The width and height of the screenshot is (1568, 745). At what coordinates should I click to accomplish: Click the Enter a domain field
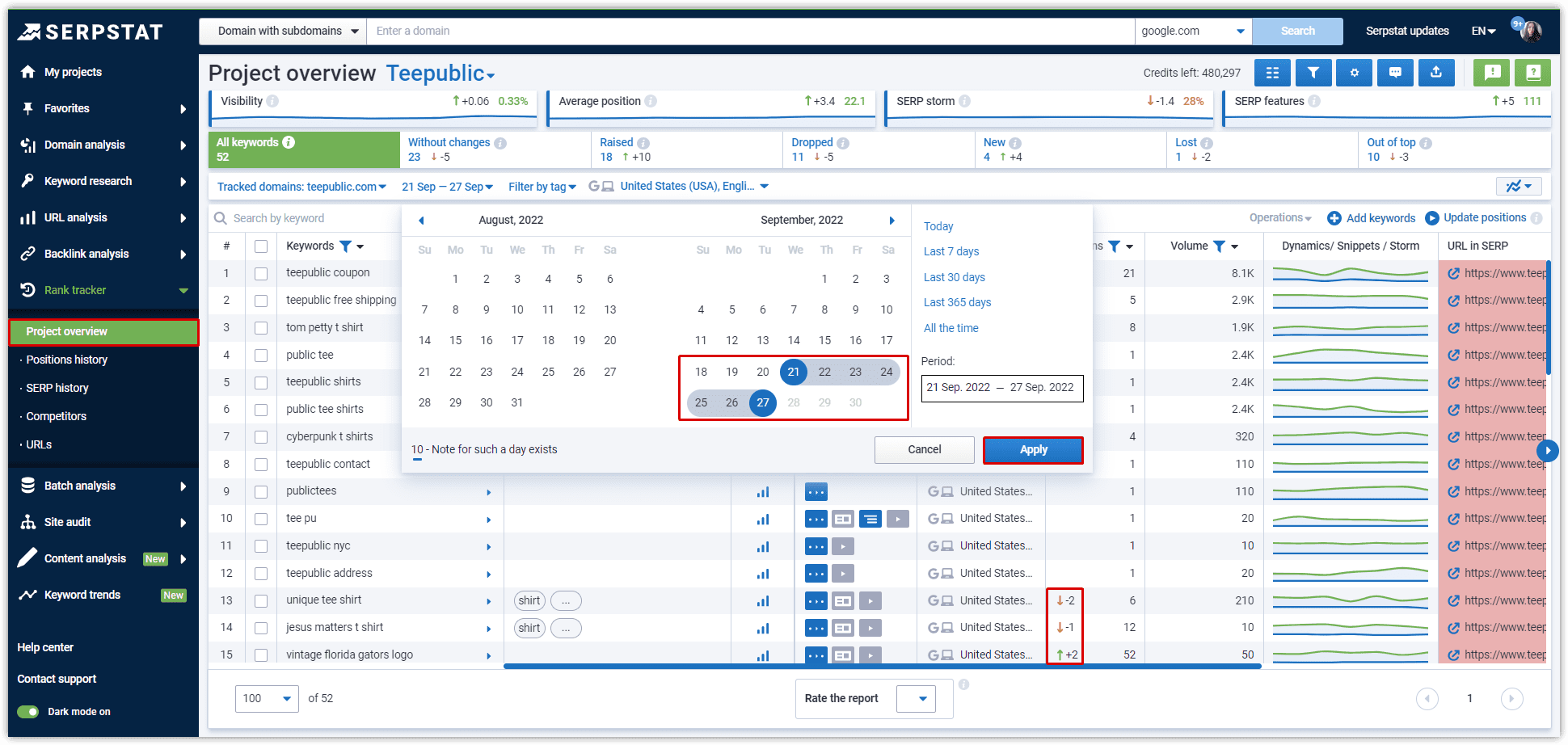(751, 32)
